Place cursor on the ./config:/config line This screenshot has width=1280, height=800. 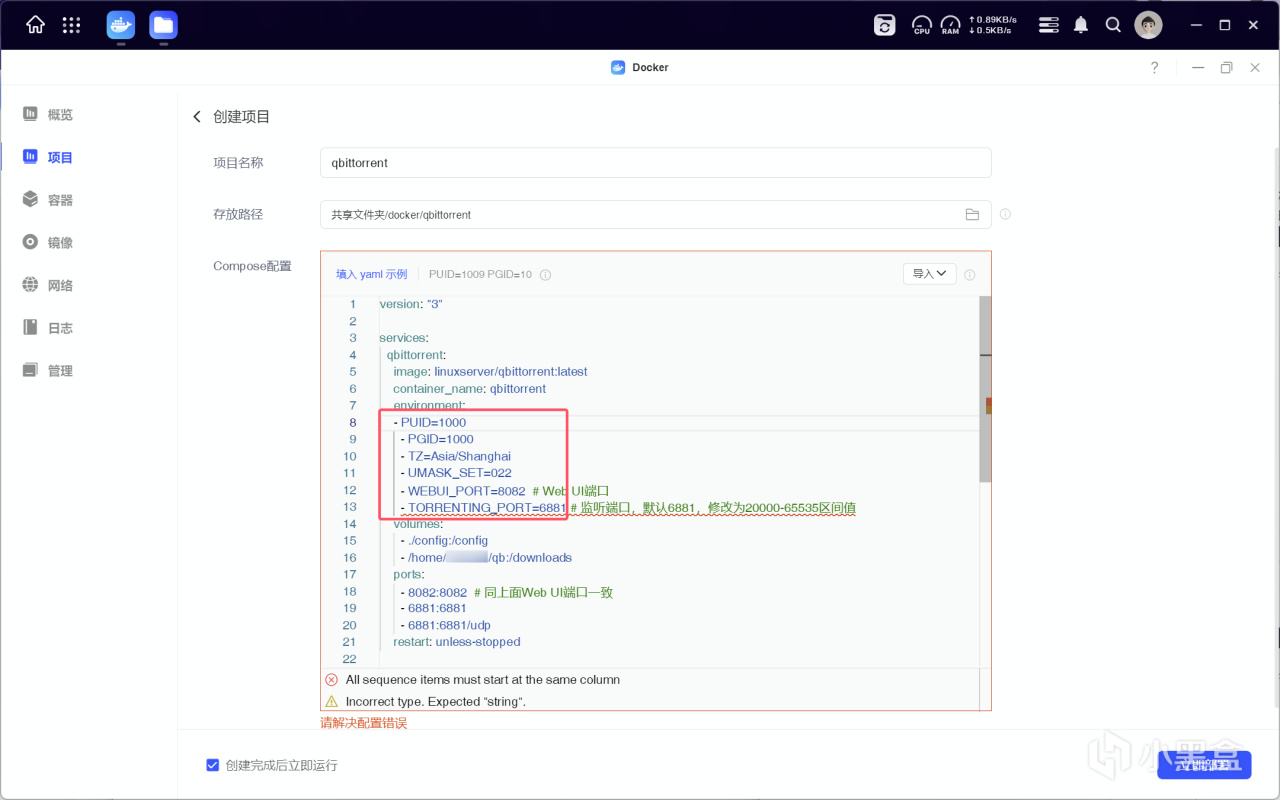[x=444, y=541]
